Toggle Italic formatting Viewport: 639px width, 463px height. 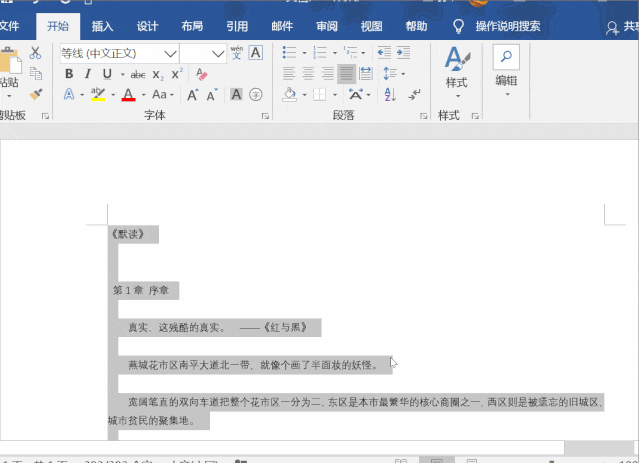[x=88, y=74]
